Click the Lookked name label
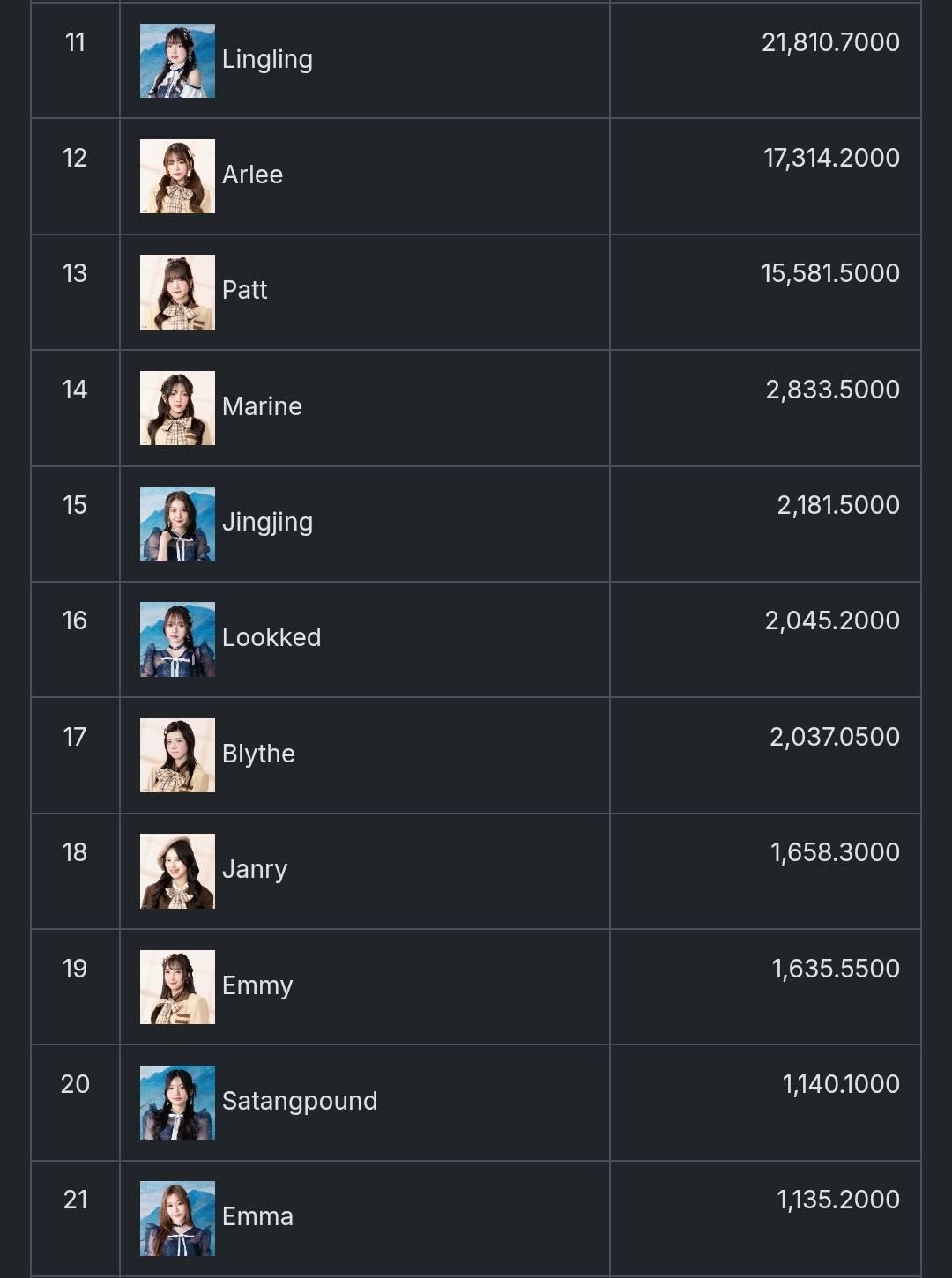Viewport: 952px width, 1278px height. click(x=271, y=637)
